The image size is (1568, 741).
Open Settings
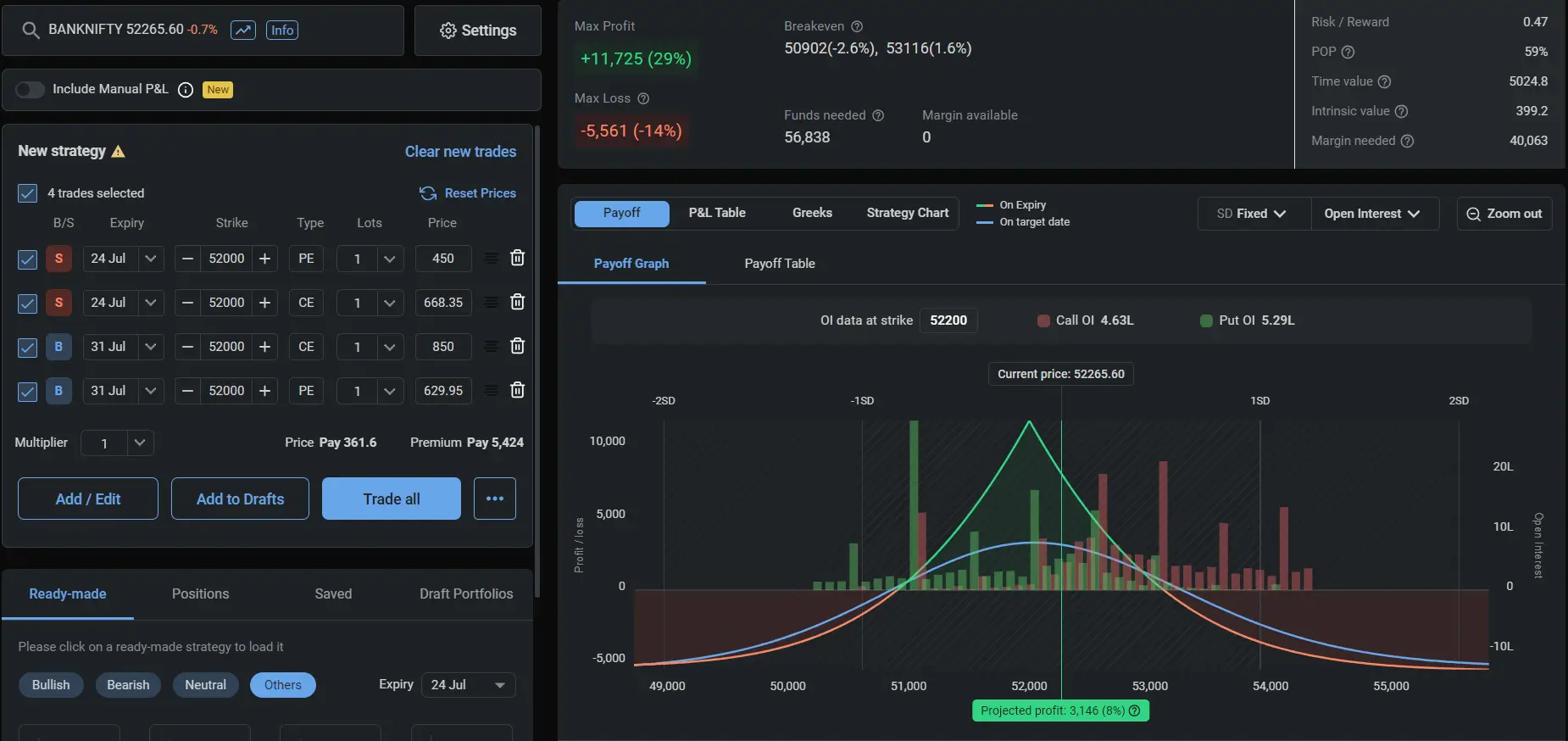pyautogui.click(x=478, y=31)
